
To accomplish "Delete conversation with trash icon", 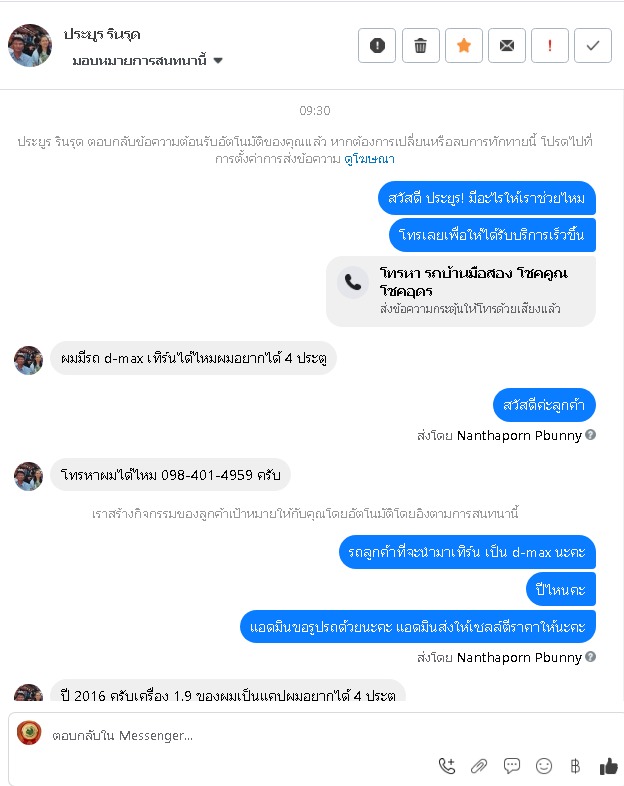I will pos(421,46).
